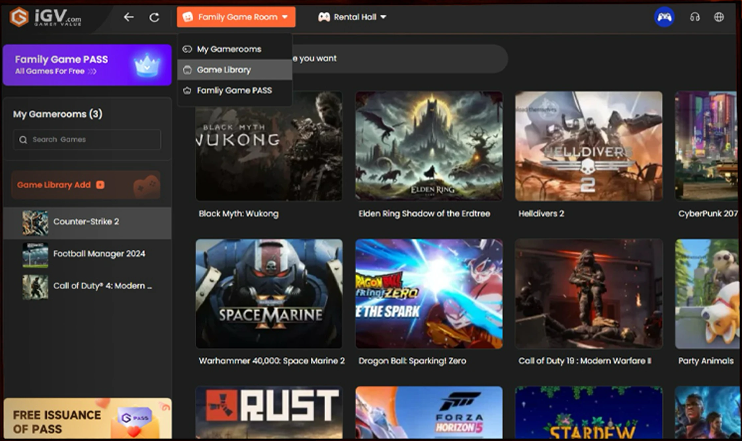Open the blue gamepad profile icon
Image resolution: width=742 pixels, height=441 pixels.
tap(664, 17)
